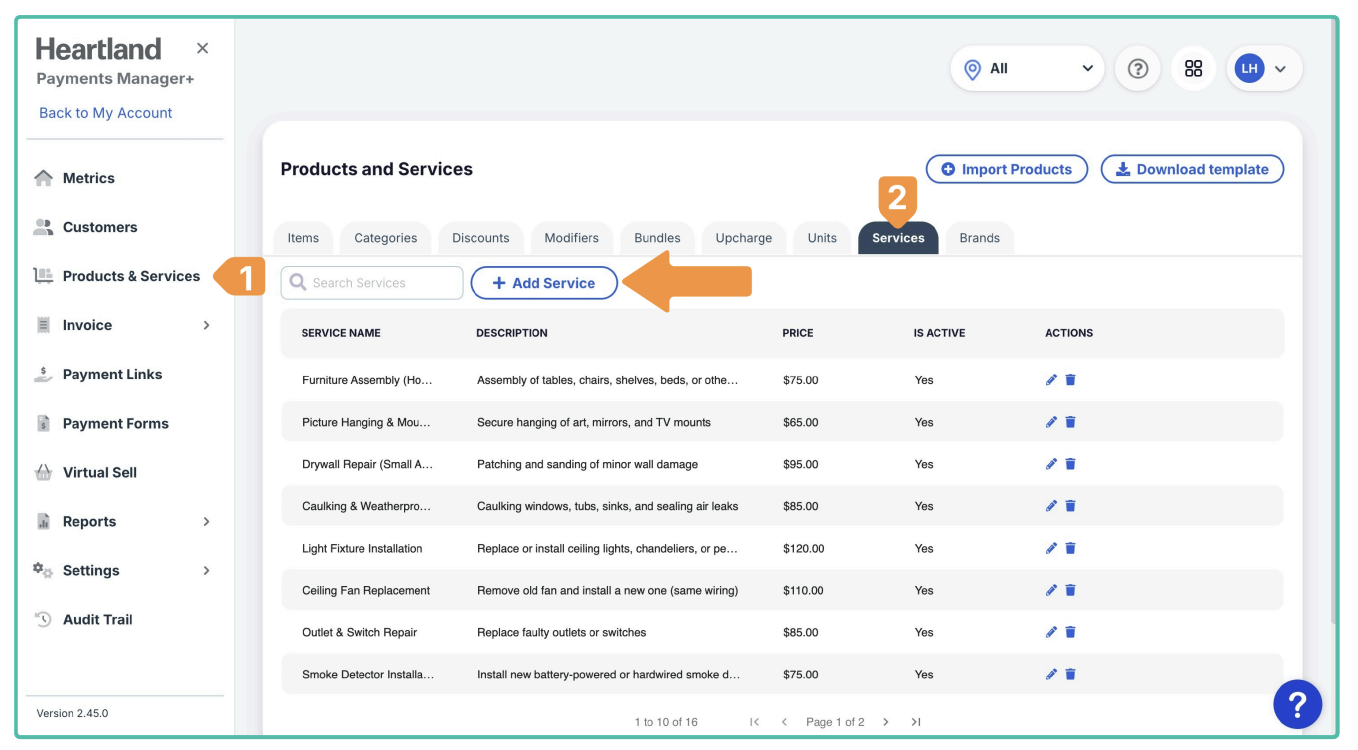Click trash icon for Picture Hanging service

(1070, 422)
